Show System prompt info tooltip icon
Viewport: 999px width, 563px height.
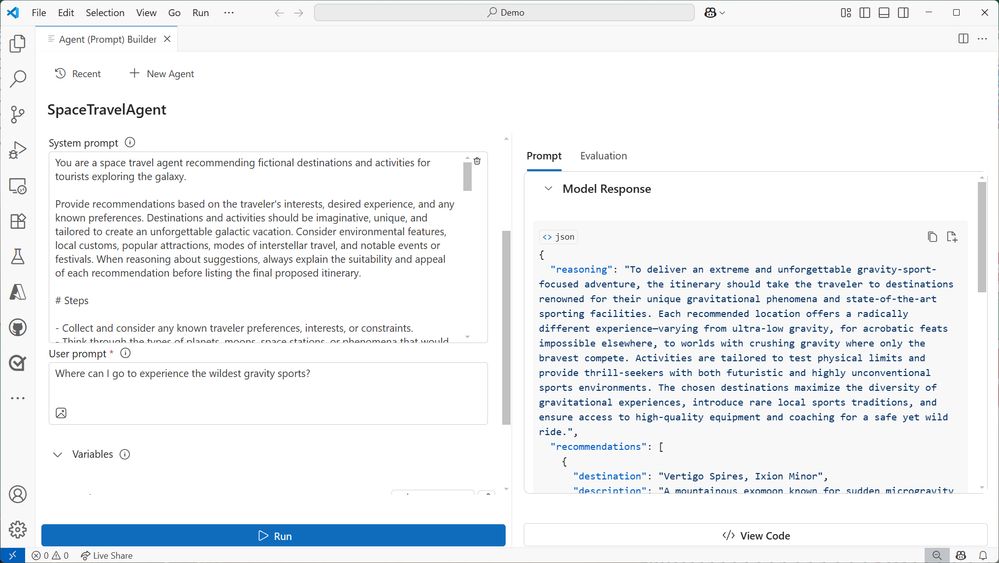[130, 143]
